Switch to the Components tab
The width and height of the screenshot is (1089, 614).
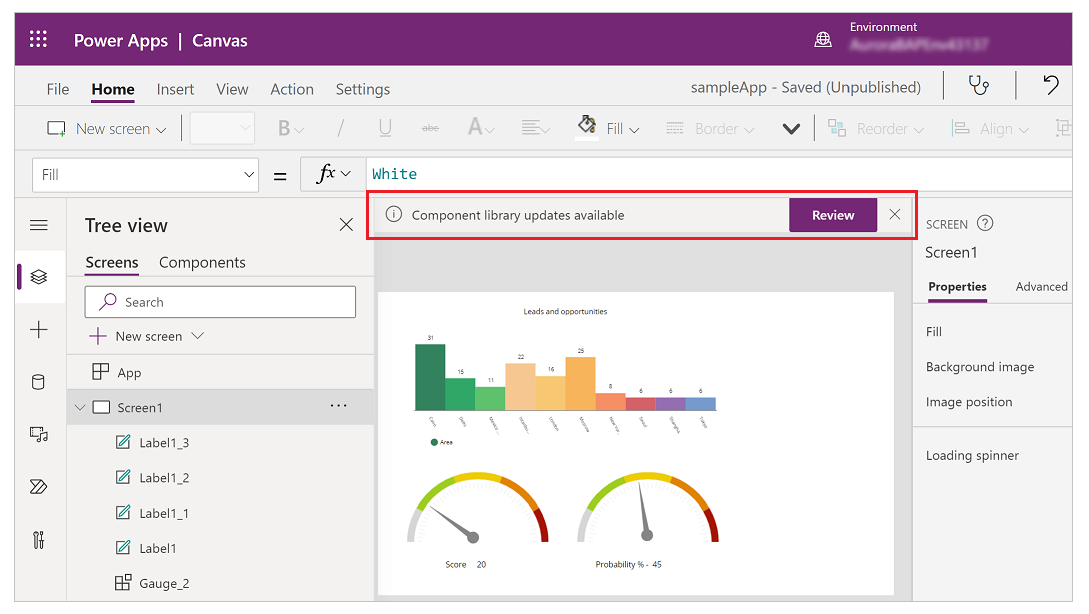coord(202,263)
